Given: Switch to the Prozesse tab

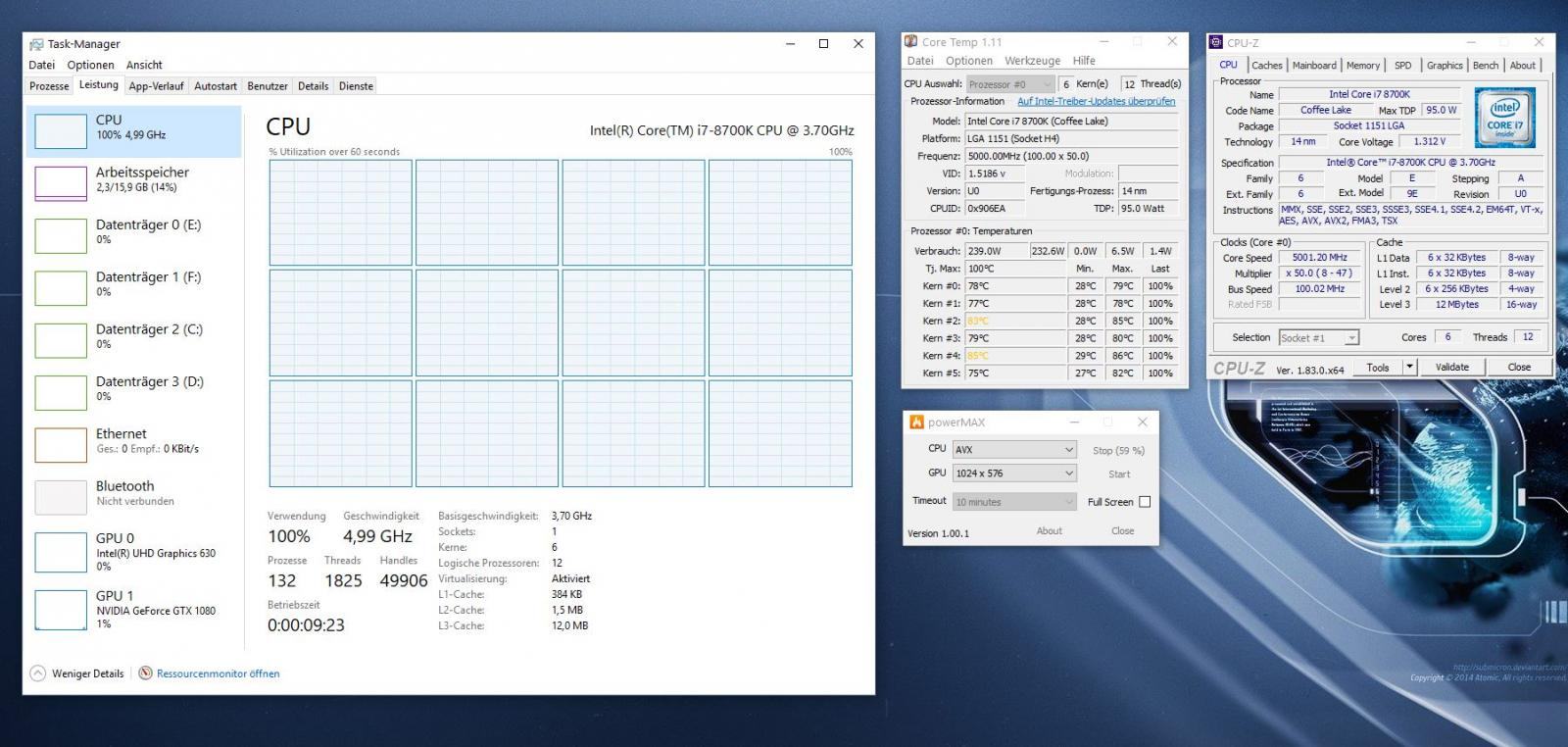Looking at the screenshot, I should tap(49, 86).
